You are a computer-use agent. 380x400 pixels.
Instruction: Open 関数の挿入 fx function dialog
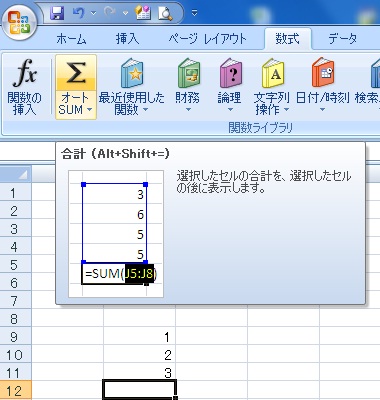[x=24, y=87]
